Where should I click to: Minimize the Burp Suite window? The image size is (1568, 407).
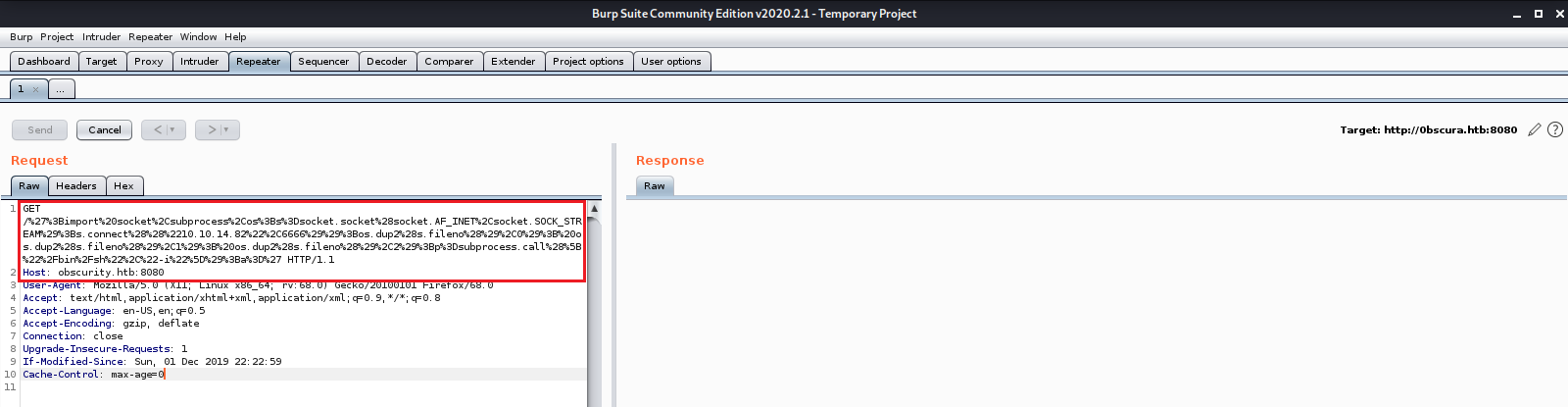tap(1517, 14)
